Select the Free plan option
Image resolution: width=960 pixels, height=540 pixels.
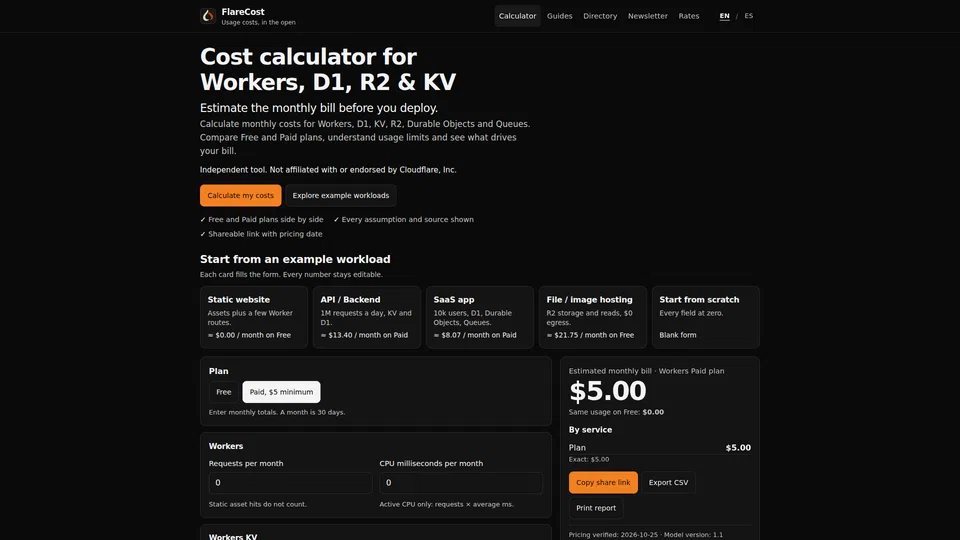223,392
